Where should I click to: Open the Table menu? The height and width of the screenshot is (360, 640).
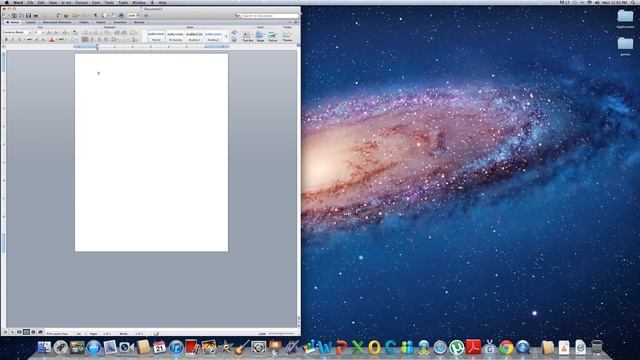coord(123,2)
